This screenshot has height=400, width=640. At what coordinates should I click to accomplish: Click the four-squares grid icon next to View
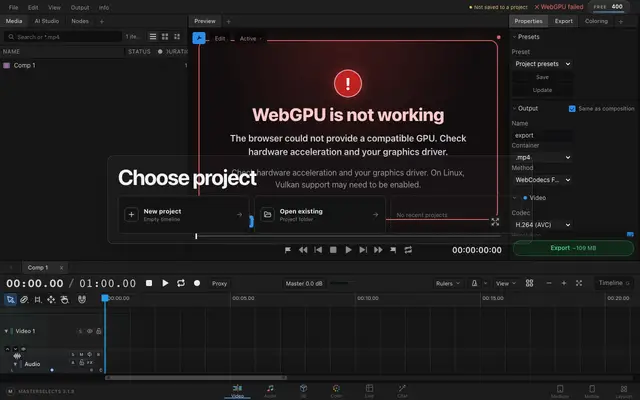pyautogui.click(x=529, y=283)
